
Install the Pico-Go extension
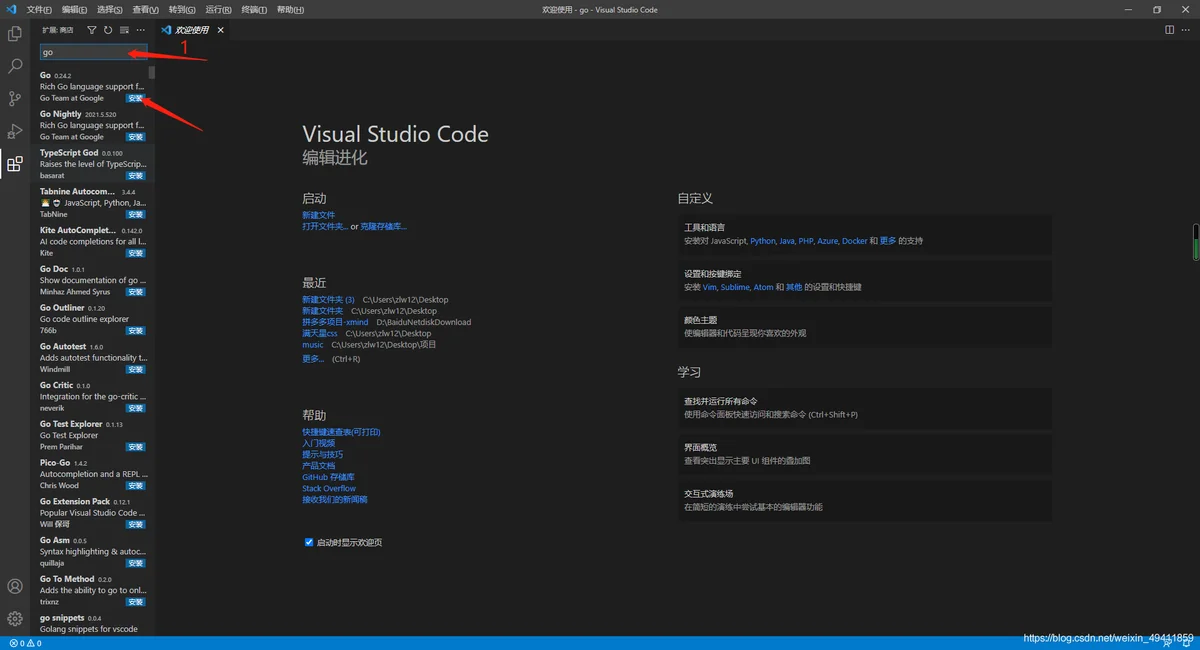point(136,486)
